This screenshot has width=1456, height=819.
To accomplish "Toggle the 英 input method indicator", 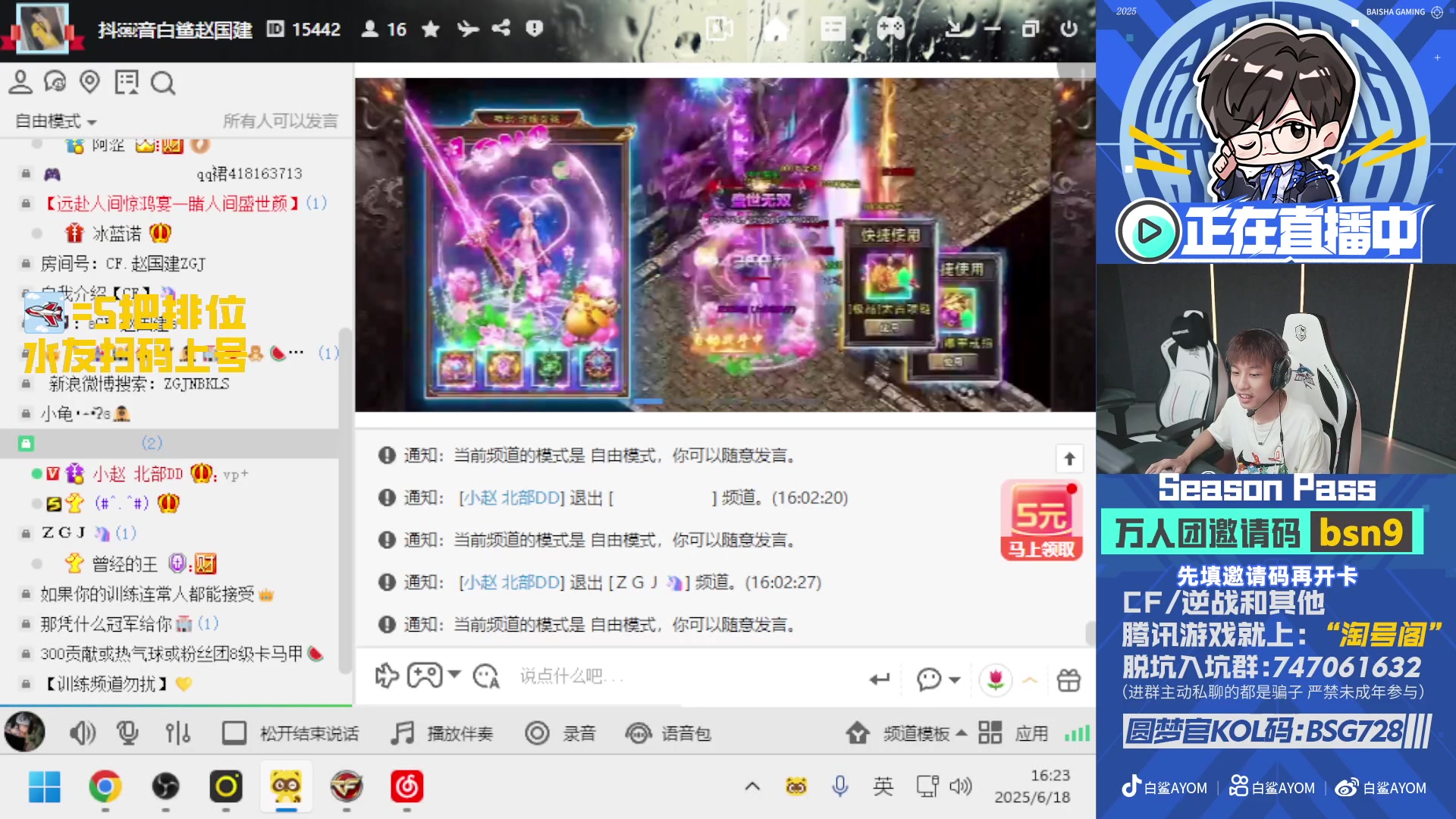I will pos(883,786).
